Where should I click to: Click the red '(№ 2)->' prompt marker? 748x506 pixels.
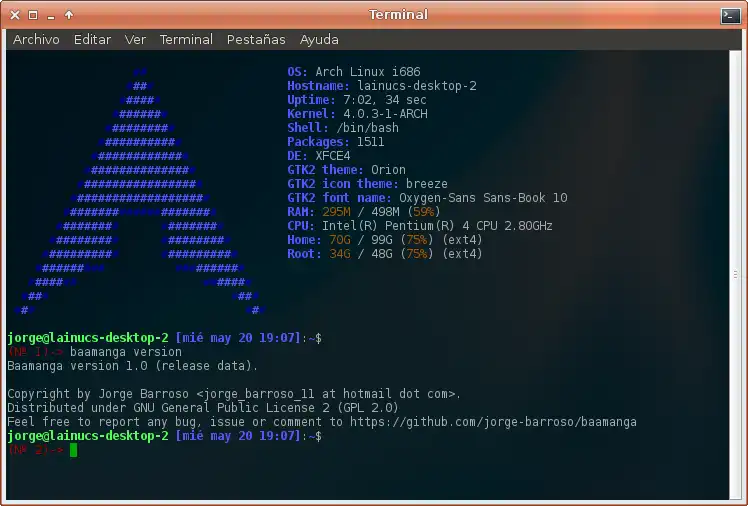click(36, 450)
